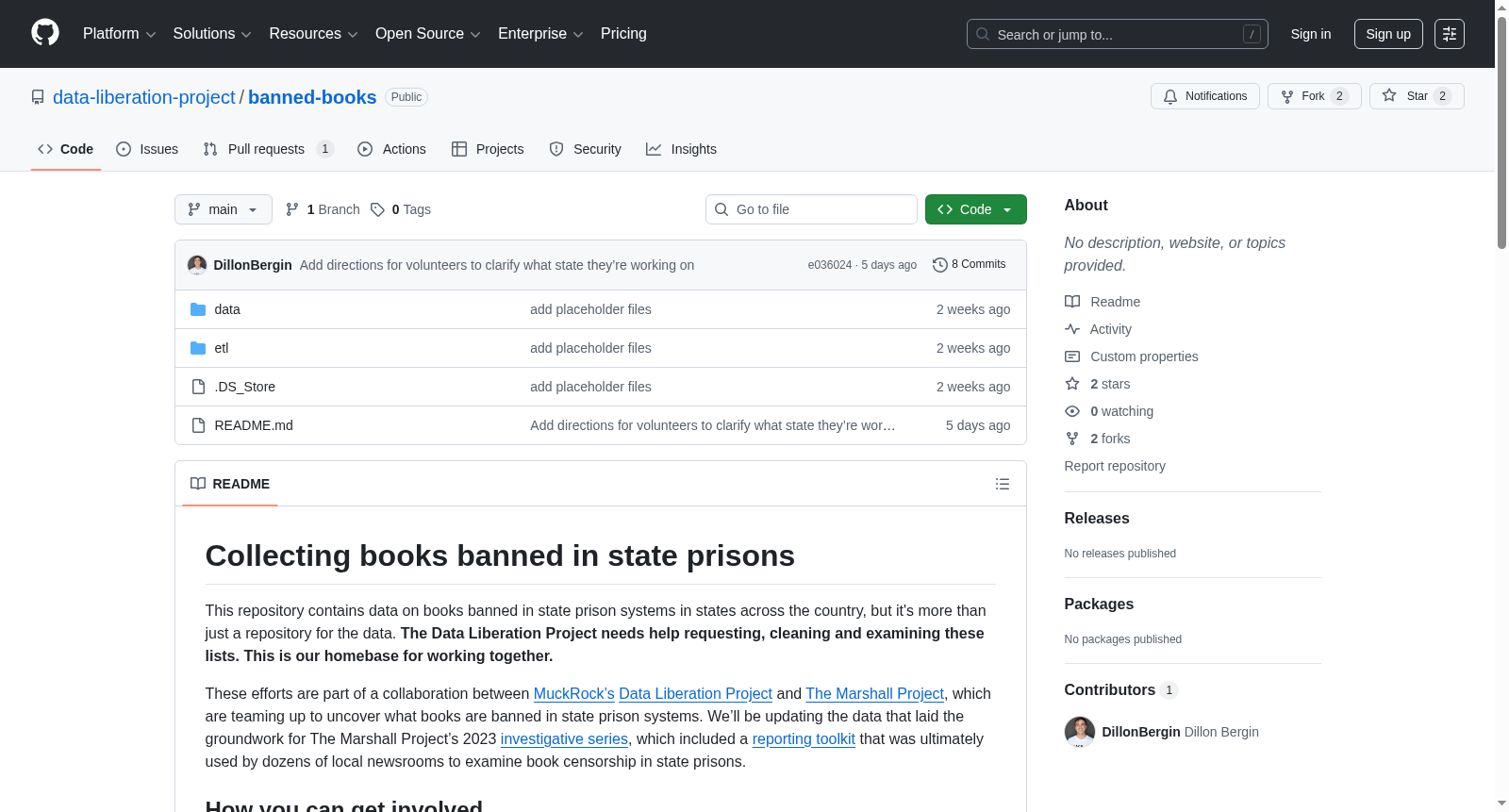
Task: Open the Contributors heading link
Action: coord(1120,690)
